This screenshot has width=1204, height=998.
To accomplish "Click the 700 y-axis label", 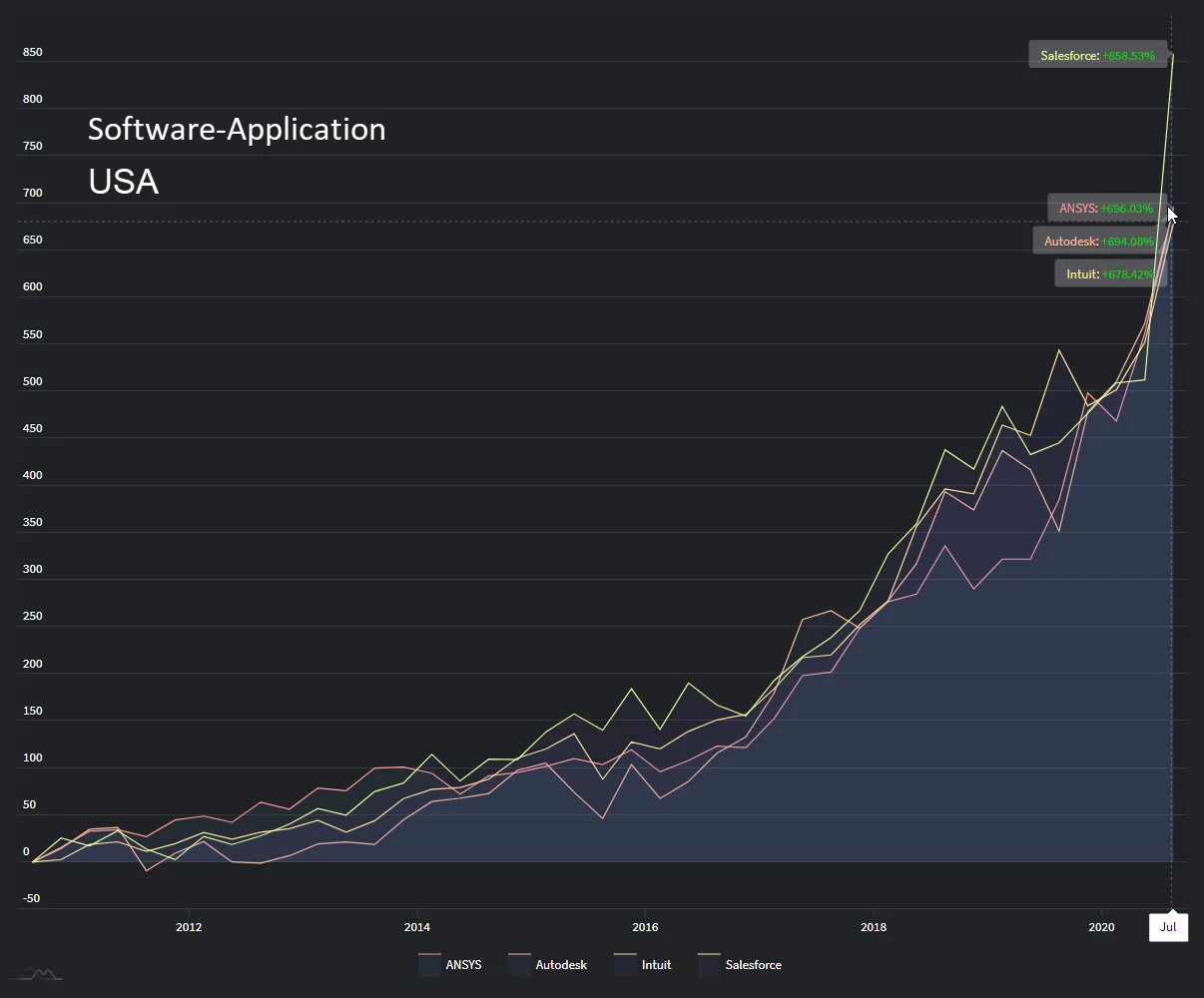I will (33, 193).
